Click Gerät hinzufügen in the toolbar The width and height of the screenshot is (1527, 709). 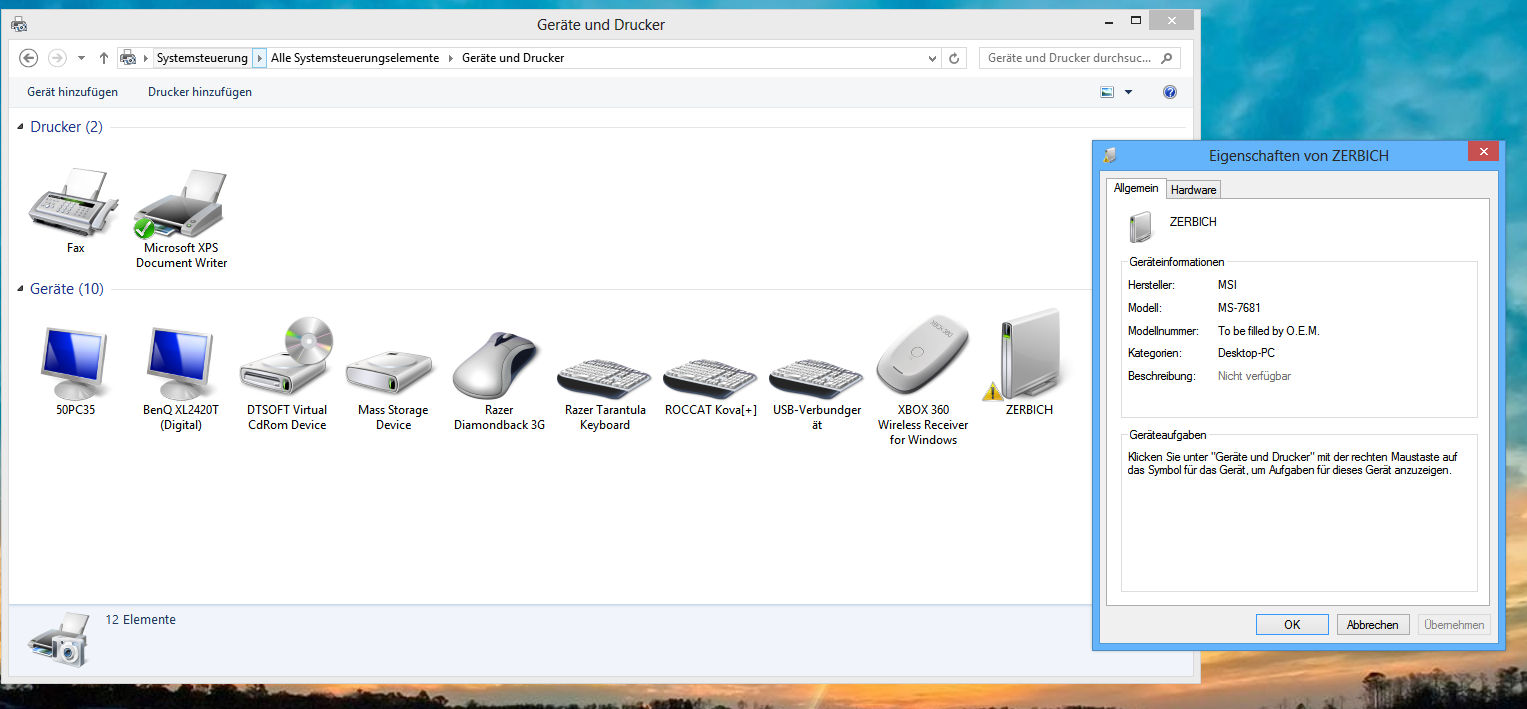coord(72,92)
